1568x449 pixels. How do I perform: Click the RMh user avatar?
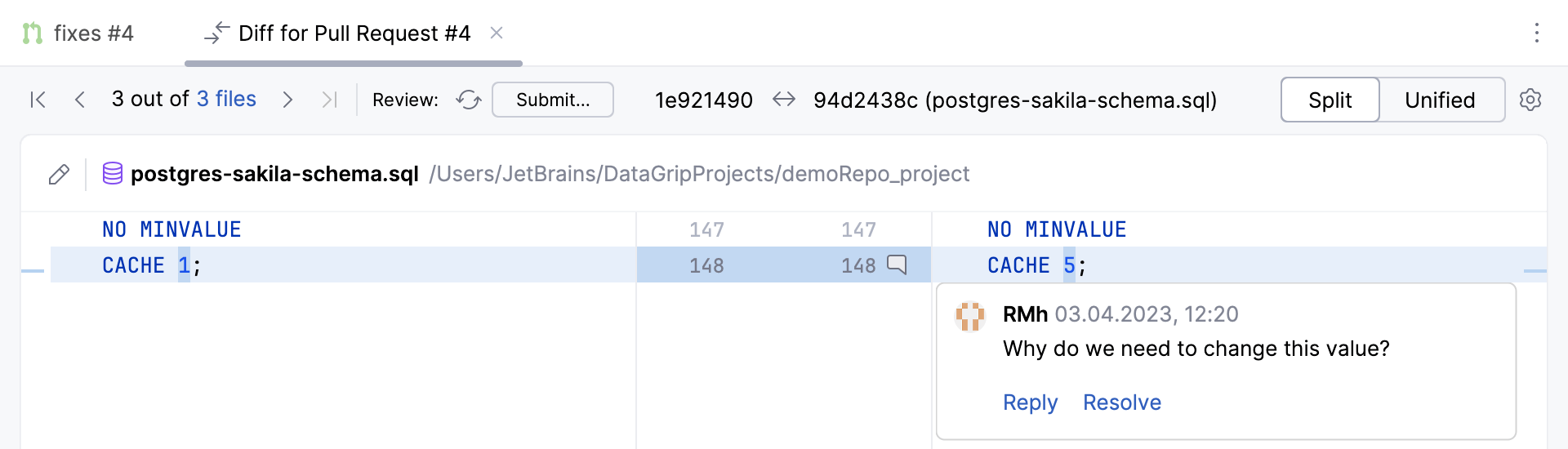click(969, 316)
